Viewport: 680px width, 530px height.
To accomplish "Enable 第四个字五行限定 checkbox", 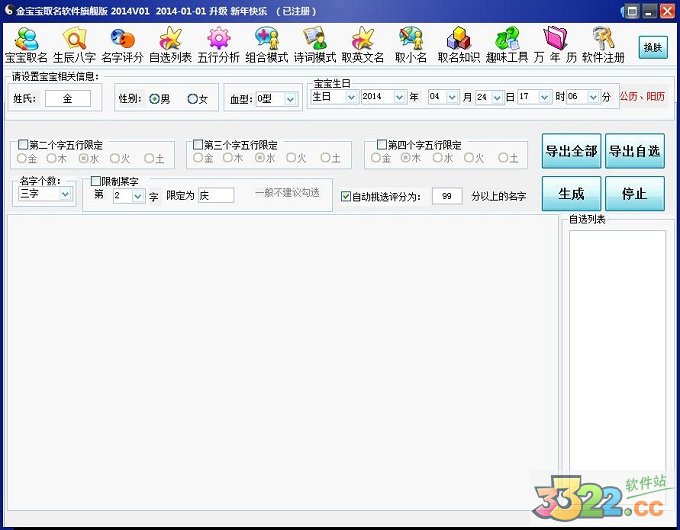I will pos(382,144).
